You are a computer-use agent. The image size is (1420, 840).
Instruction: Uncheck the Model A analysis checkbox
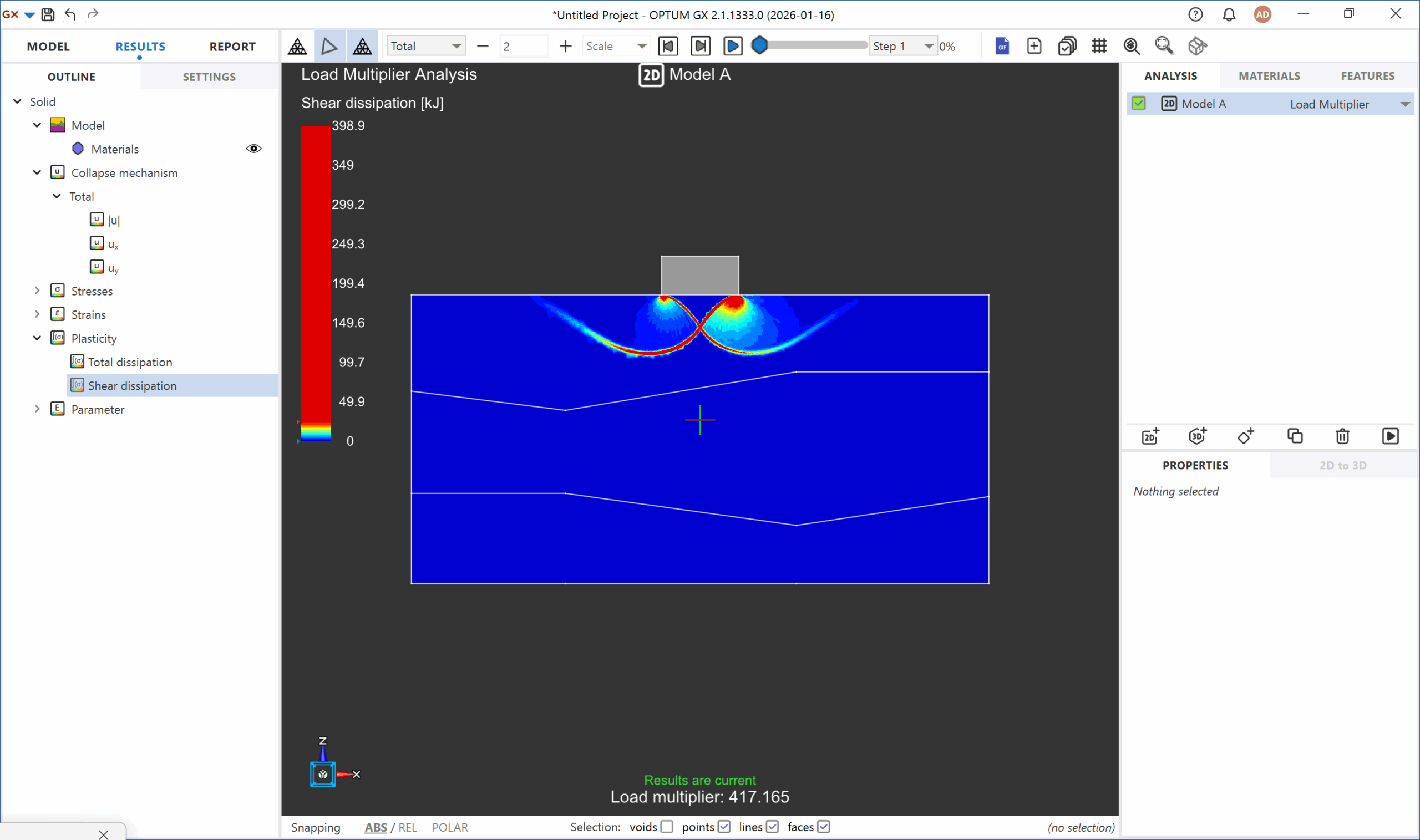[x=1139, y=104]
